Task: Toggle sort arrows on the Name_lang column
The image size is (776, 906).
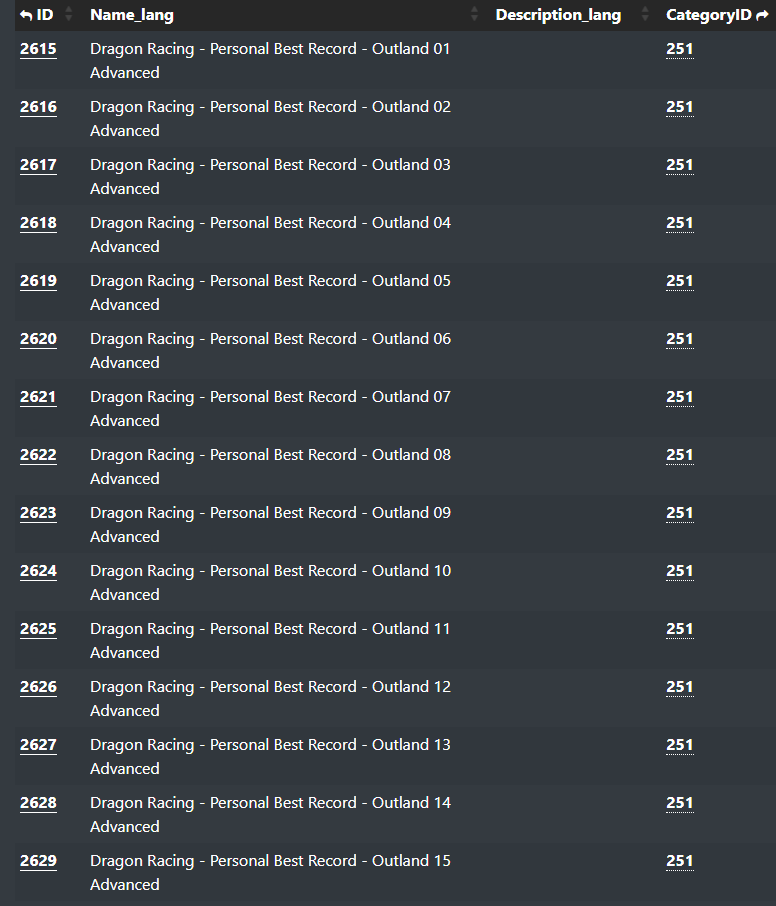Action: (474, 15)
